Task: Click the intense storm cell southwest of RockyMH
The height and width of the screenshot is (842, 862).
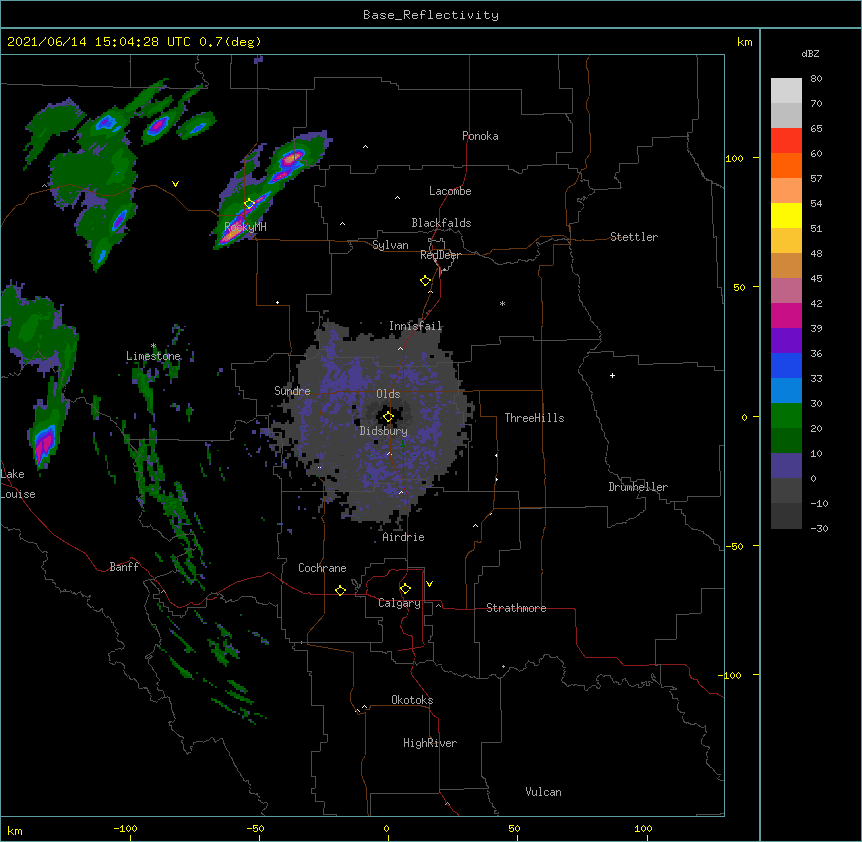Action: [x=231, y=232]
